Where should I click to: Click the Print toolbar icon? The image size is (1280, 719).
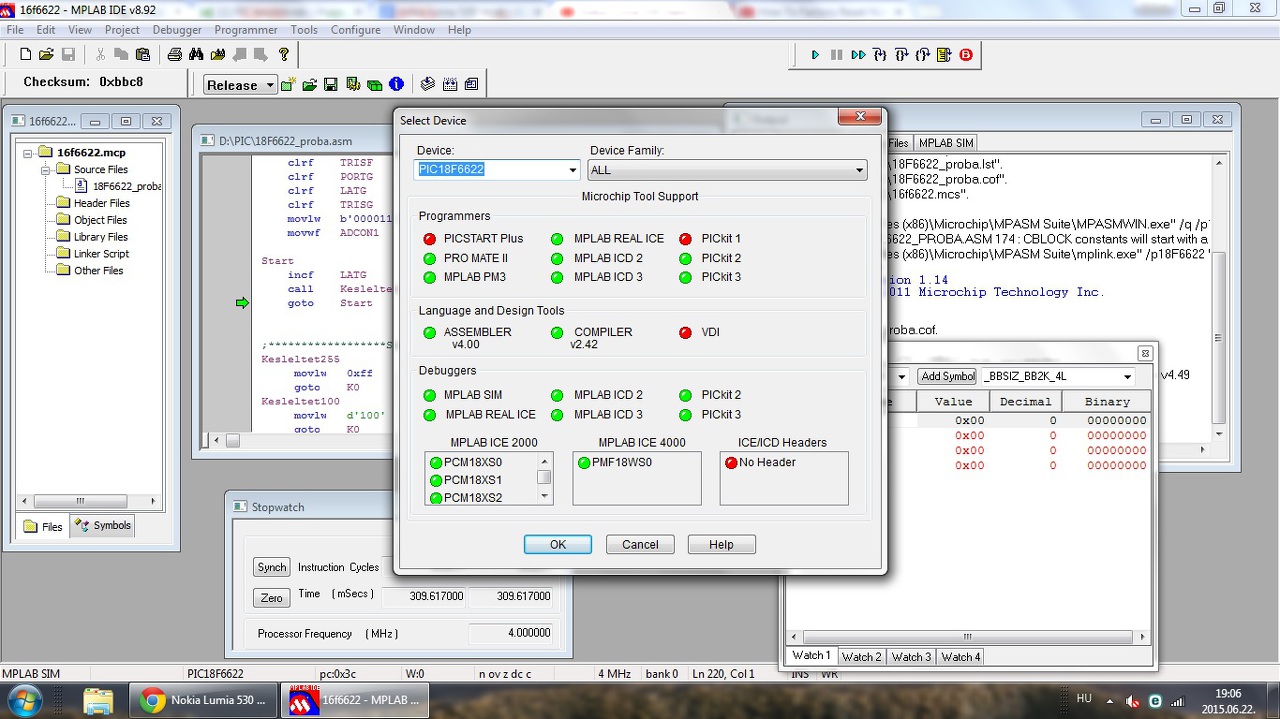(175, 54)
